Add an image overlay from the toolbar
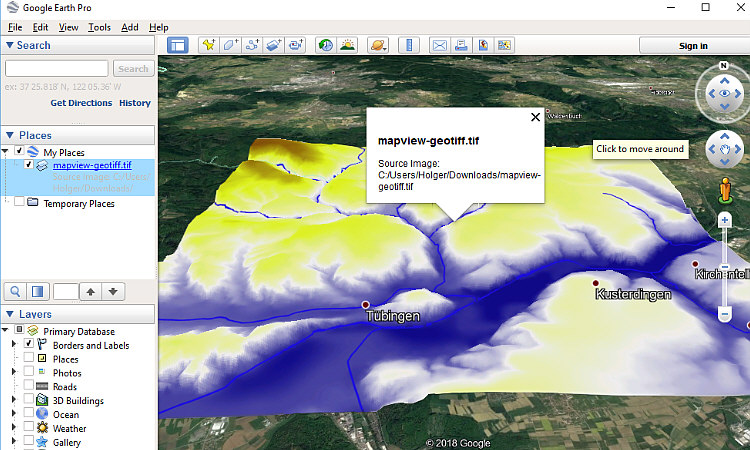 tap(274, 45)
